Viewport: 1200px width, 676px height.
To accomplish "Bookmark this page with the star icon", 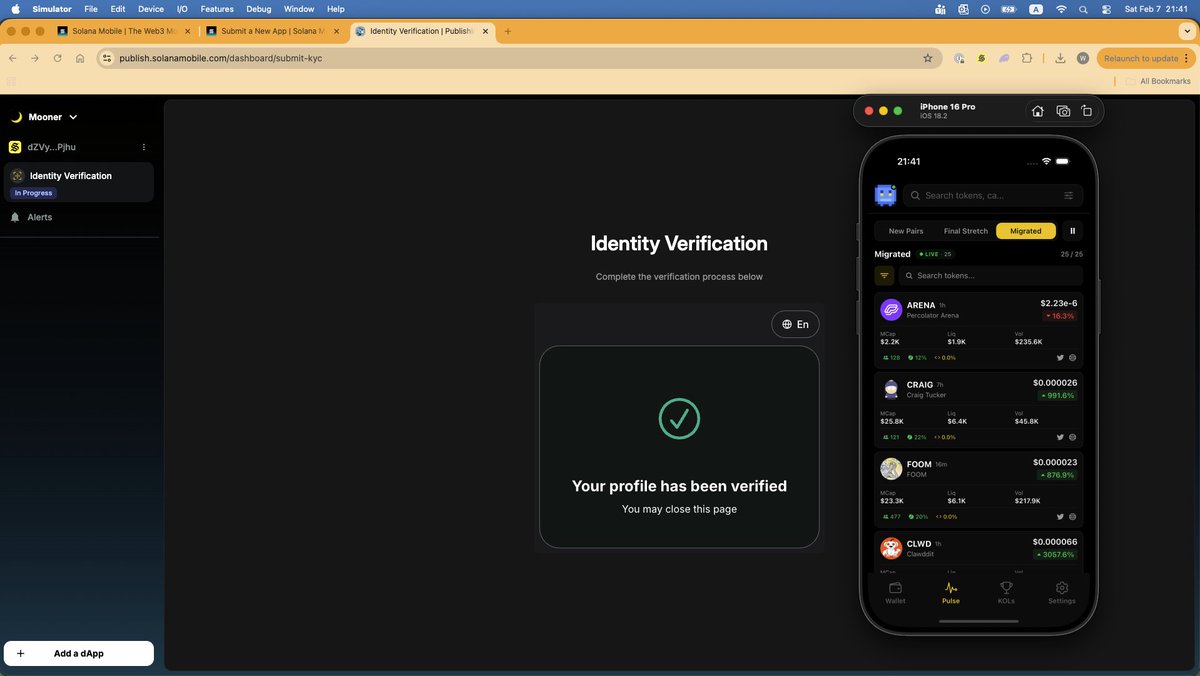I will [928, 58].
